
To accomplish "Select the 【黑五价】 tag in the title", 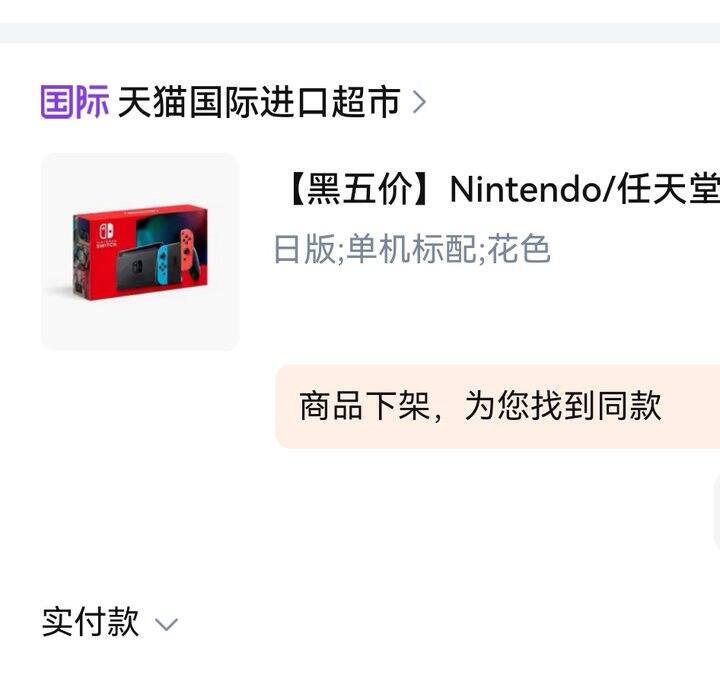I will click(360, 189).
